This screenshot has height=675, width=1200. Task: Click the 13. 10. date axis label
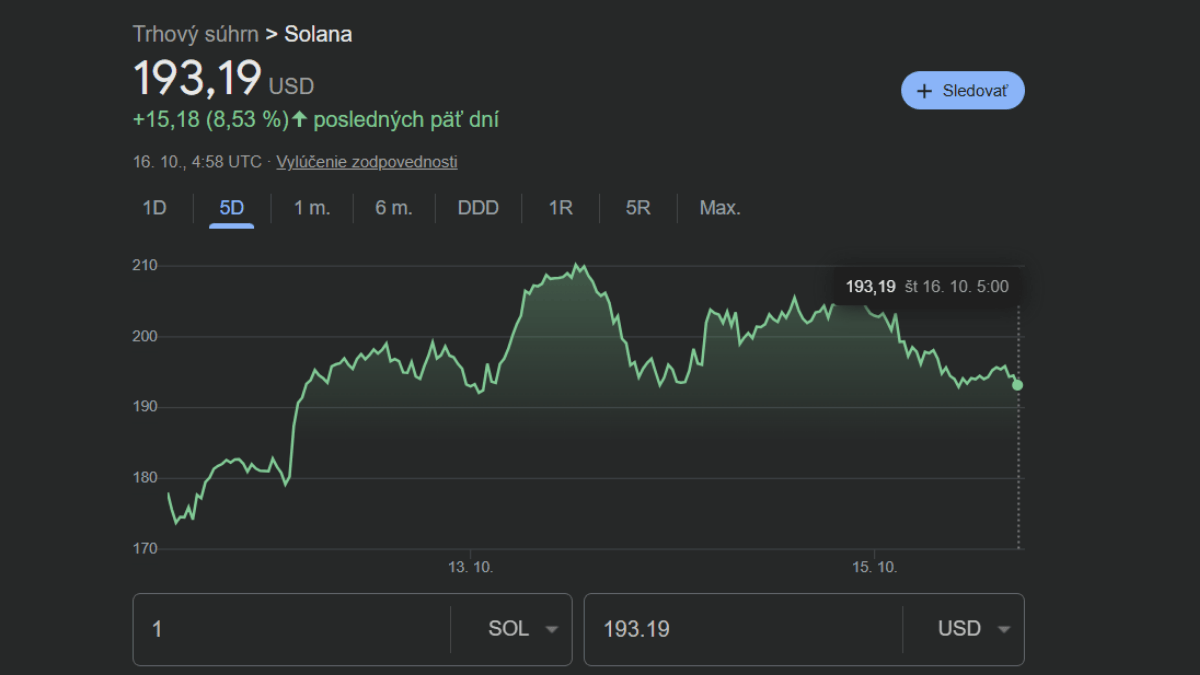point(470,567)
